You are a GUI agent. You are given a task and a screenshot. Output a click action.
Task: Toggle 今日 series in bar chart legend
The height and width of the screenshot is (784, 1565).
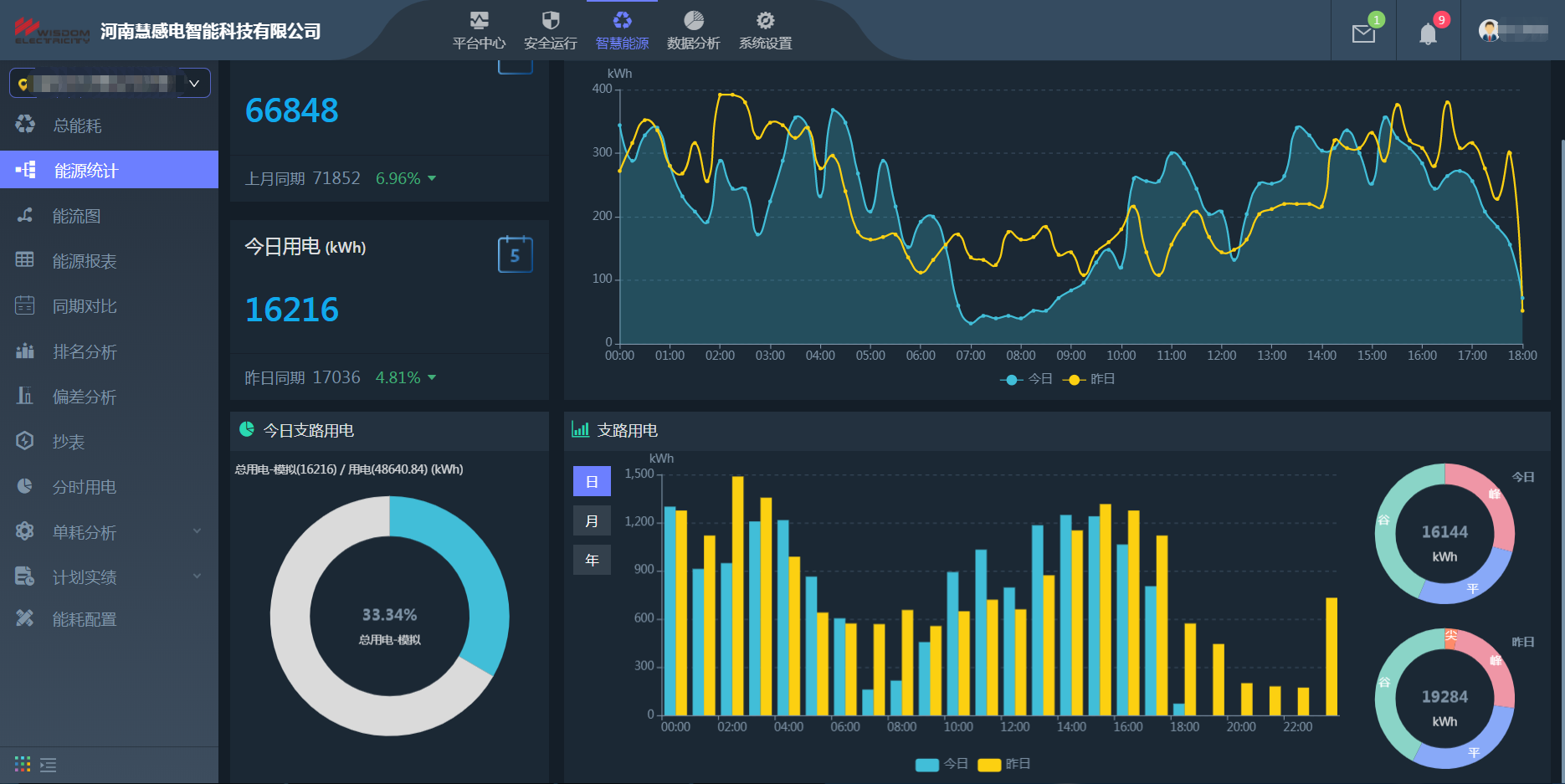tap(942, 764)
